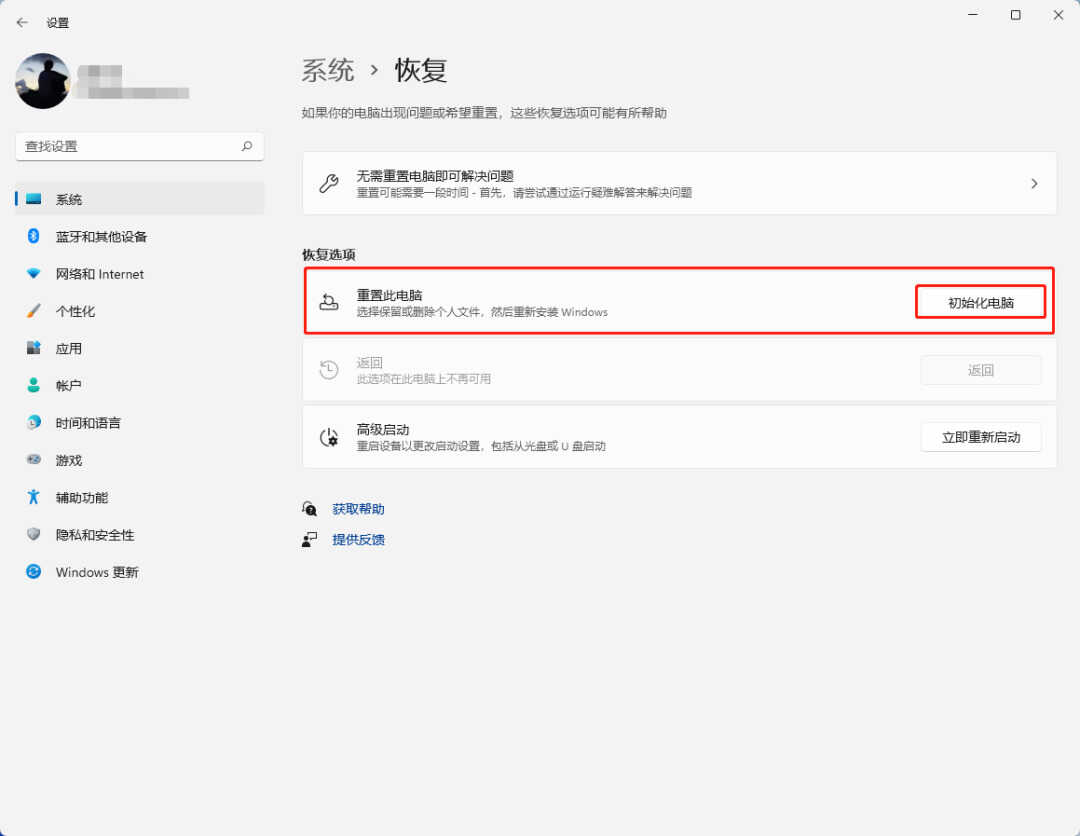Click the 隐私和安全性 shield icon

(x=33, y=534)
